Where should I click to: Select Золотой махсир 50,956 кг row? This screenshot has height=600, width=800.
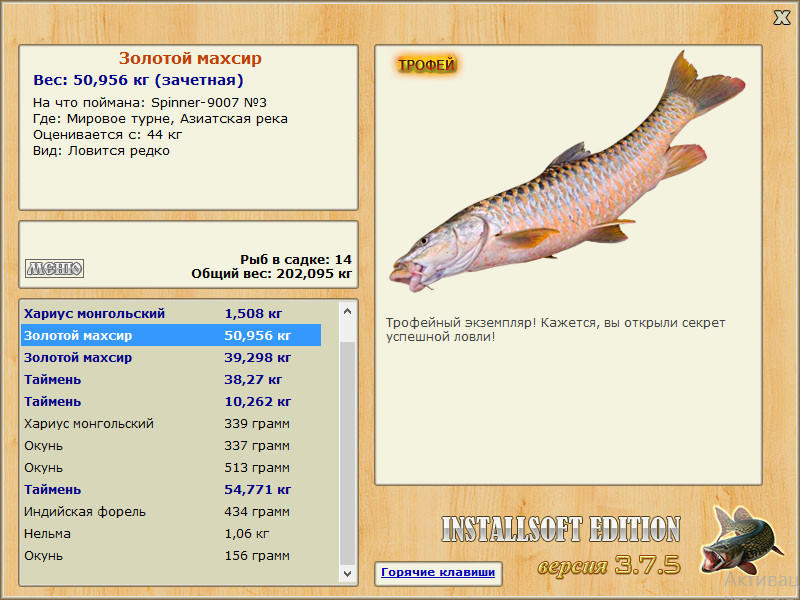click(x=171, y=335)
